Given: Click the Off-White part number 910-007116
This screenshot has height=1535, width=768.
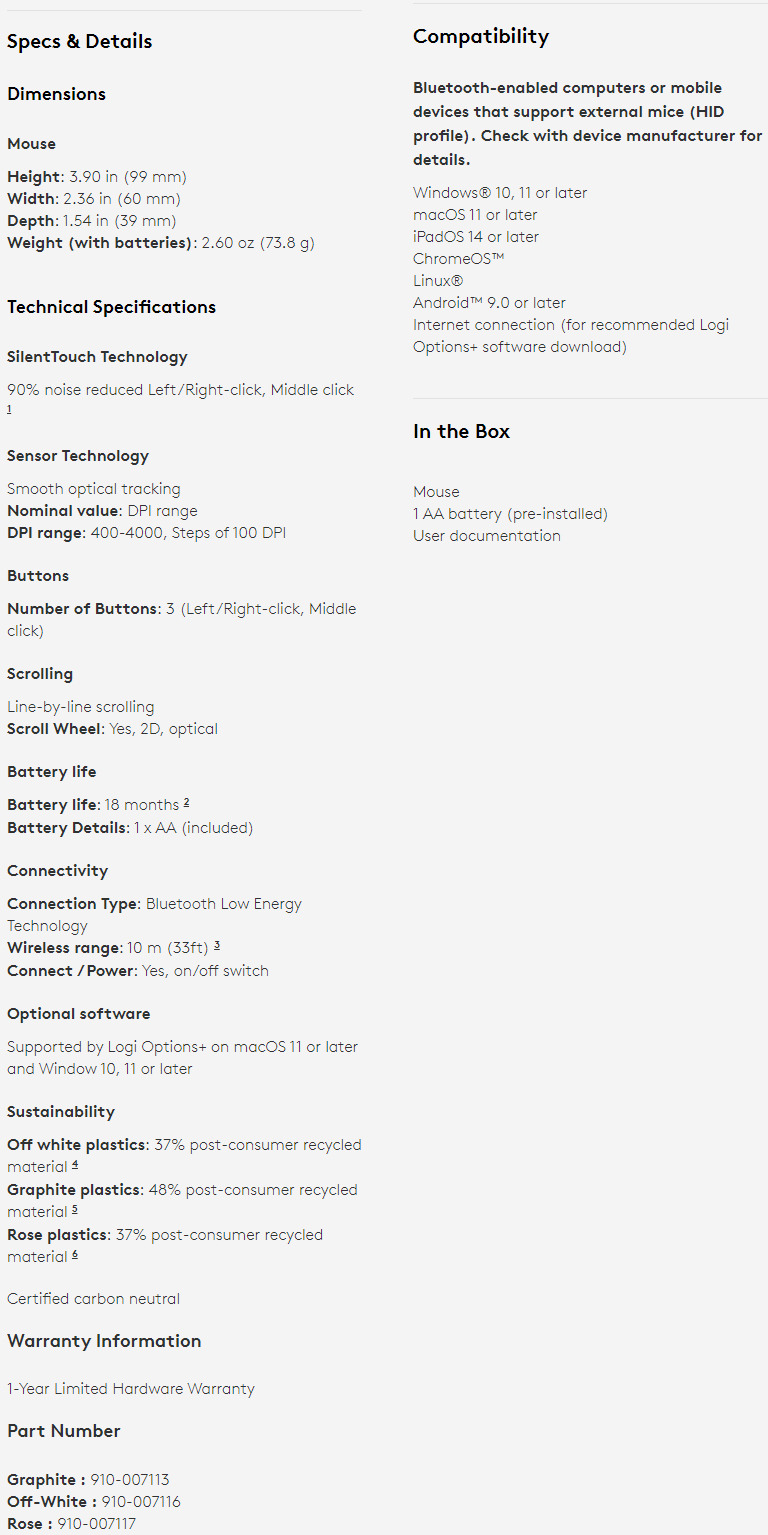Looking at the screenshot, I should [141, 1502].
